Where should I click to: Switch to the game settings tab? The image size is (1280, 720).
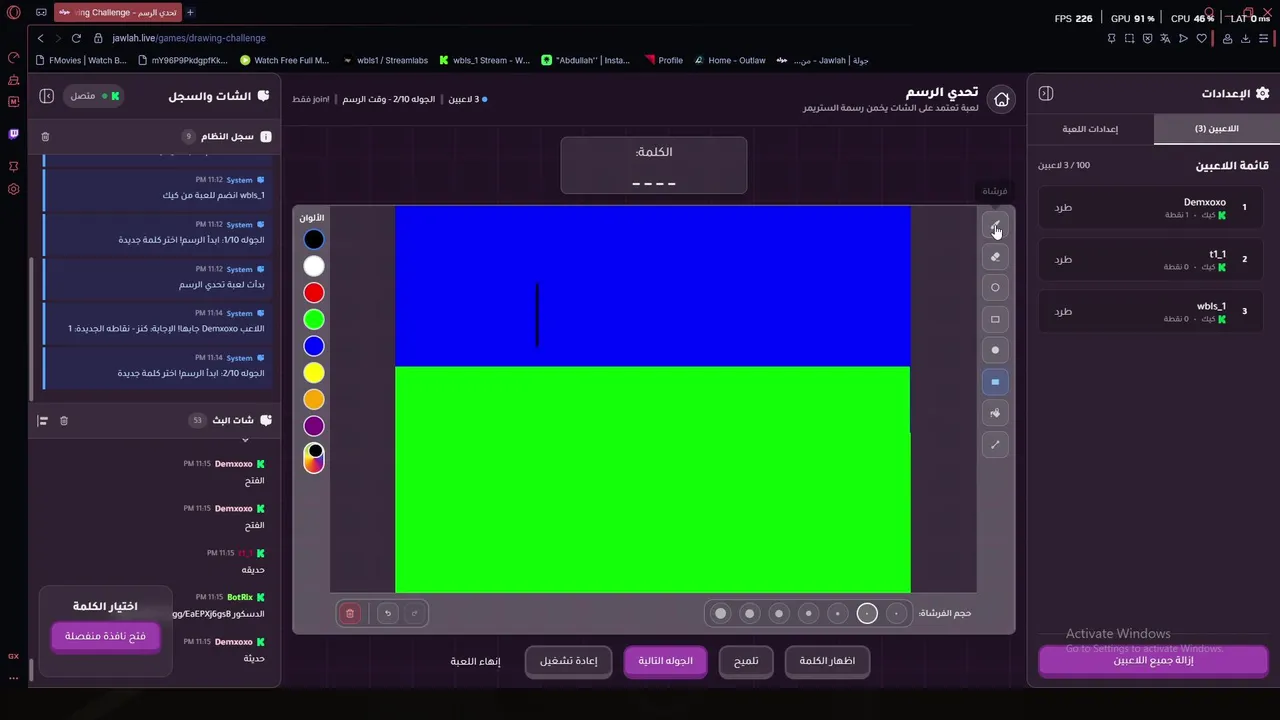(1090, 129)
